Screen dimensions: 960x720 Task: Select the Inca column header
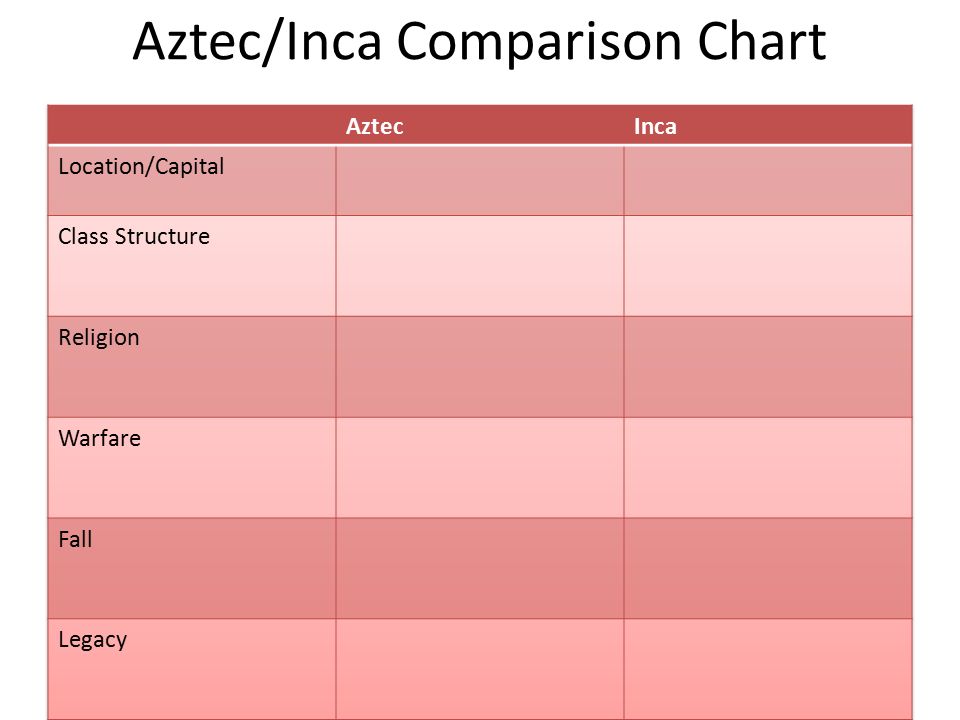[655, 126]
